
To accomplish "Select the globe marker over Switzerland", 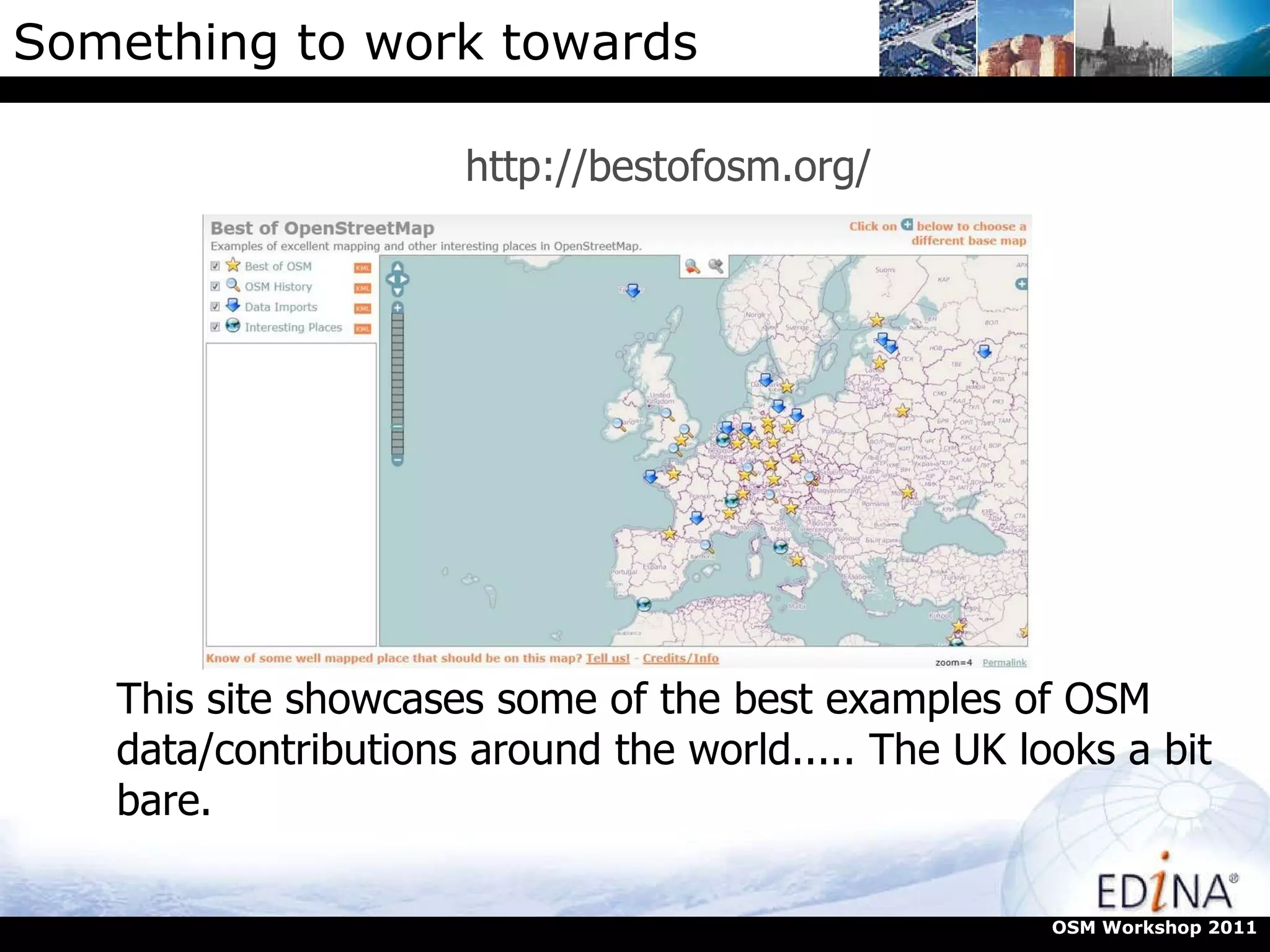I will pos(732,500).
